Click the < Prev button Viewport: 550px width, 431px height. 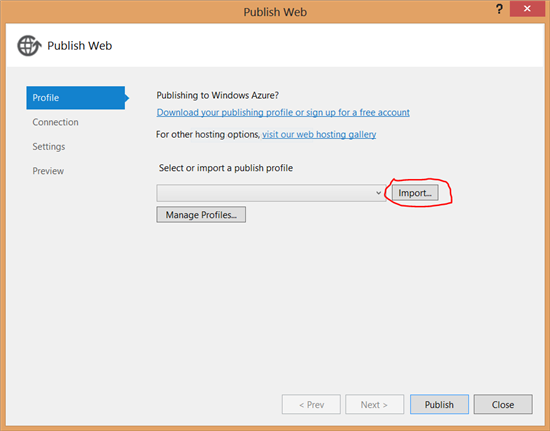pyautogui.click(x=311, y=404)
